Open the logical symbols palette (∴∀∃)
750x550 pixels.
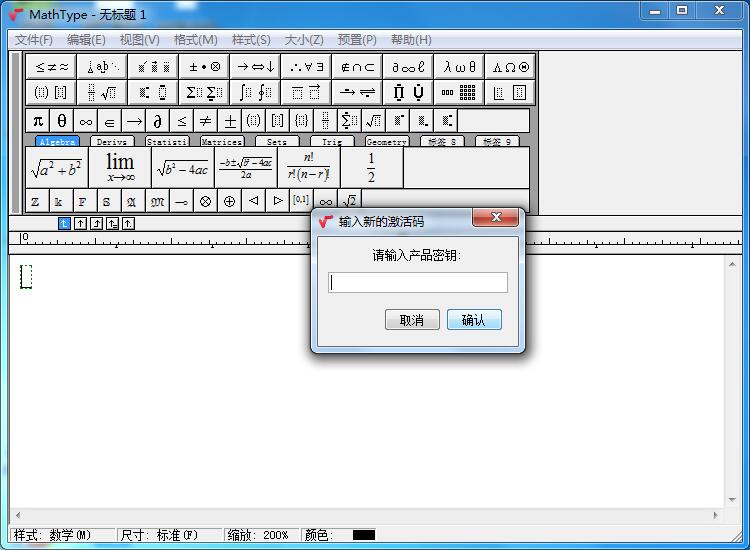click(307, 67)
